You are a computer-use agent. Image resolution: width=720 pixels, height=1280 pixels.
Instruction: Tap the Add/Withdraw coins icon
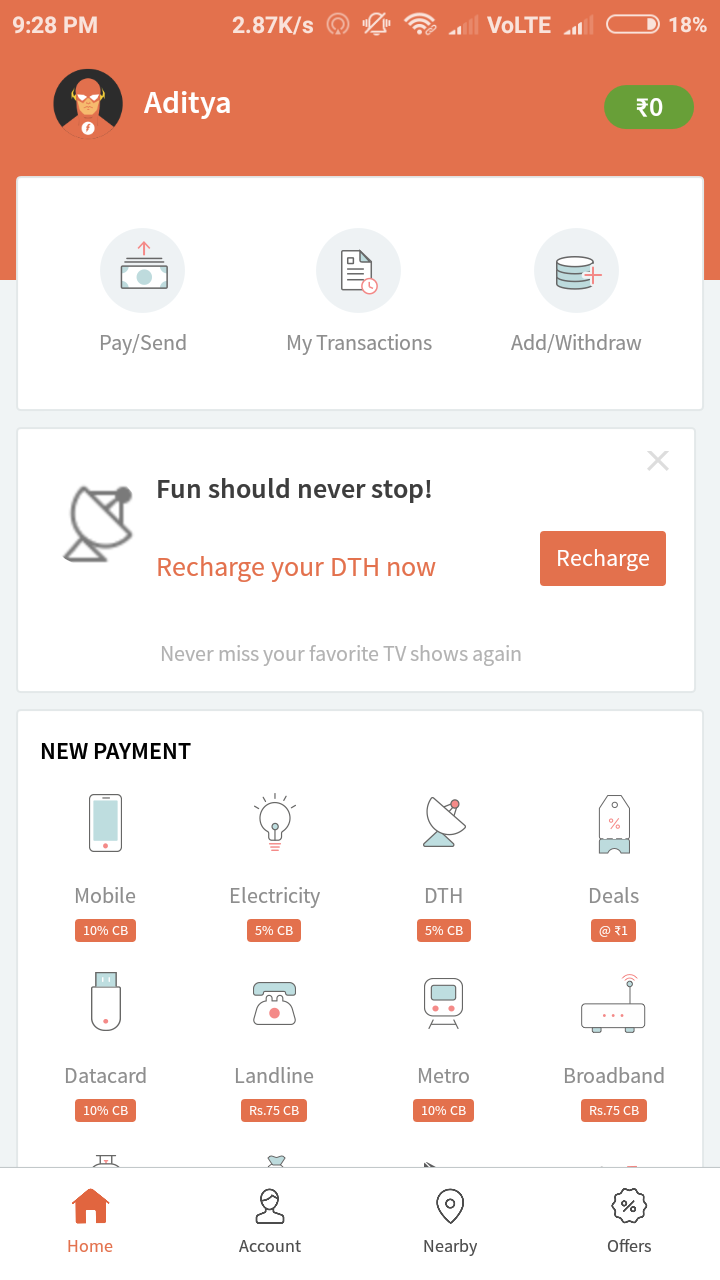point(576,271)
